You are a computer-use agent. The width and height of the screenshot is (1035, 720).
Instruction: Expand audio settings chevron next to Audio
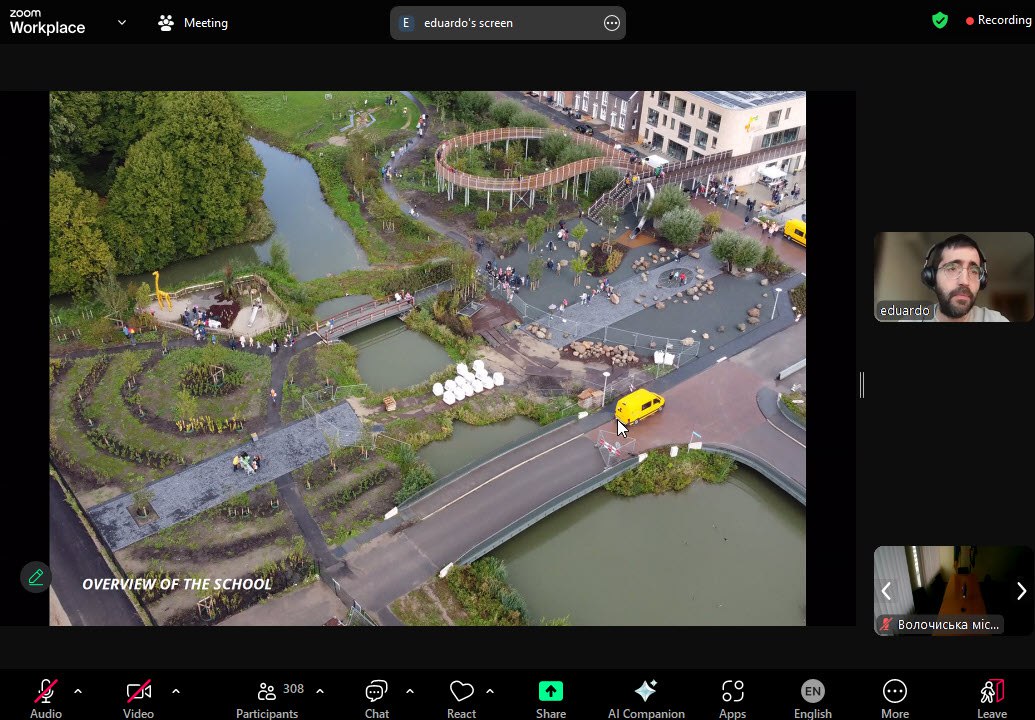pos(78,691)
